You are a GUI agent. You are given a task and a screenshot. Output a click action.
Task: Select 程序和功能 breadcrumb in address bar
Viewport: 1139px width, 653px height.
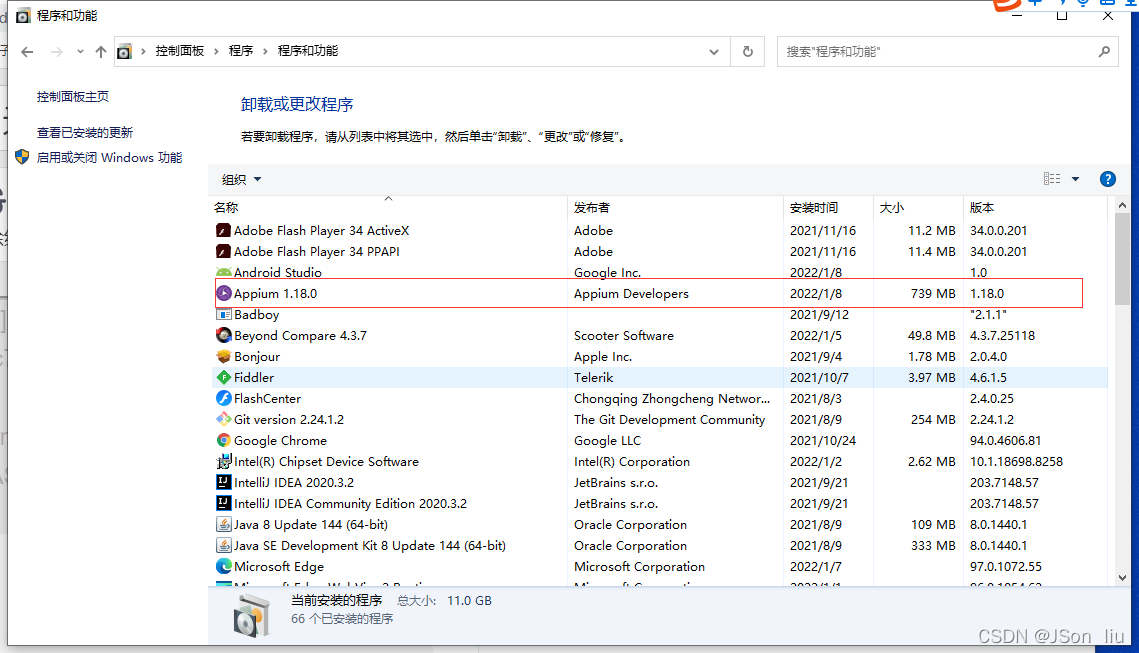[x=307, y=51]
